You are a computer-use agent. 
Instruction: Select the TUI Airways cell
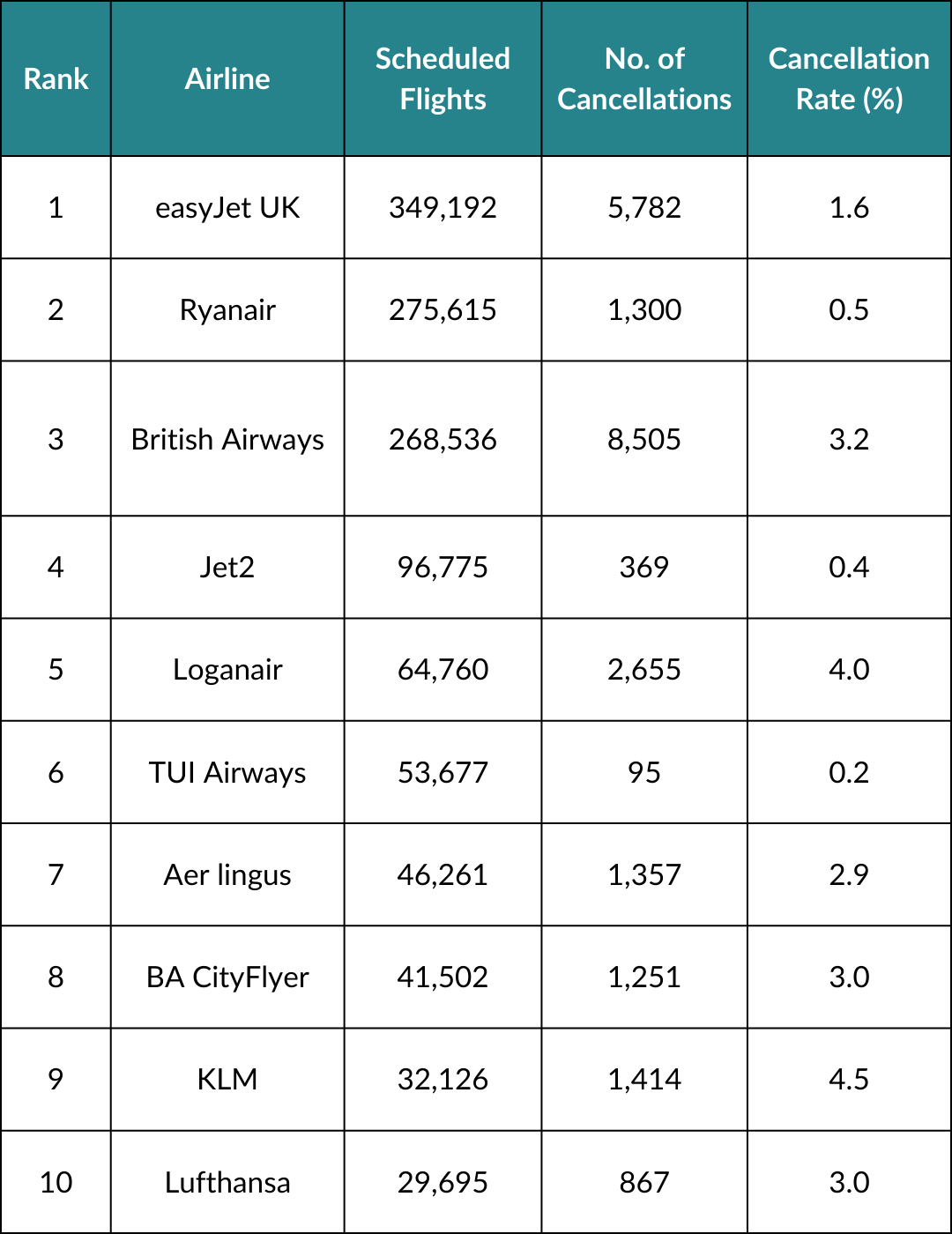coord(227,772)
